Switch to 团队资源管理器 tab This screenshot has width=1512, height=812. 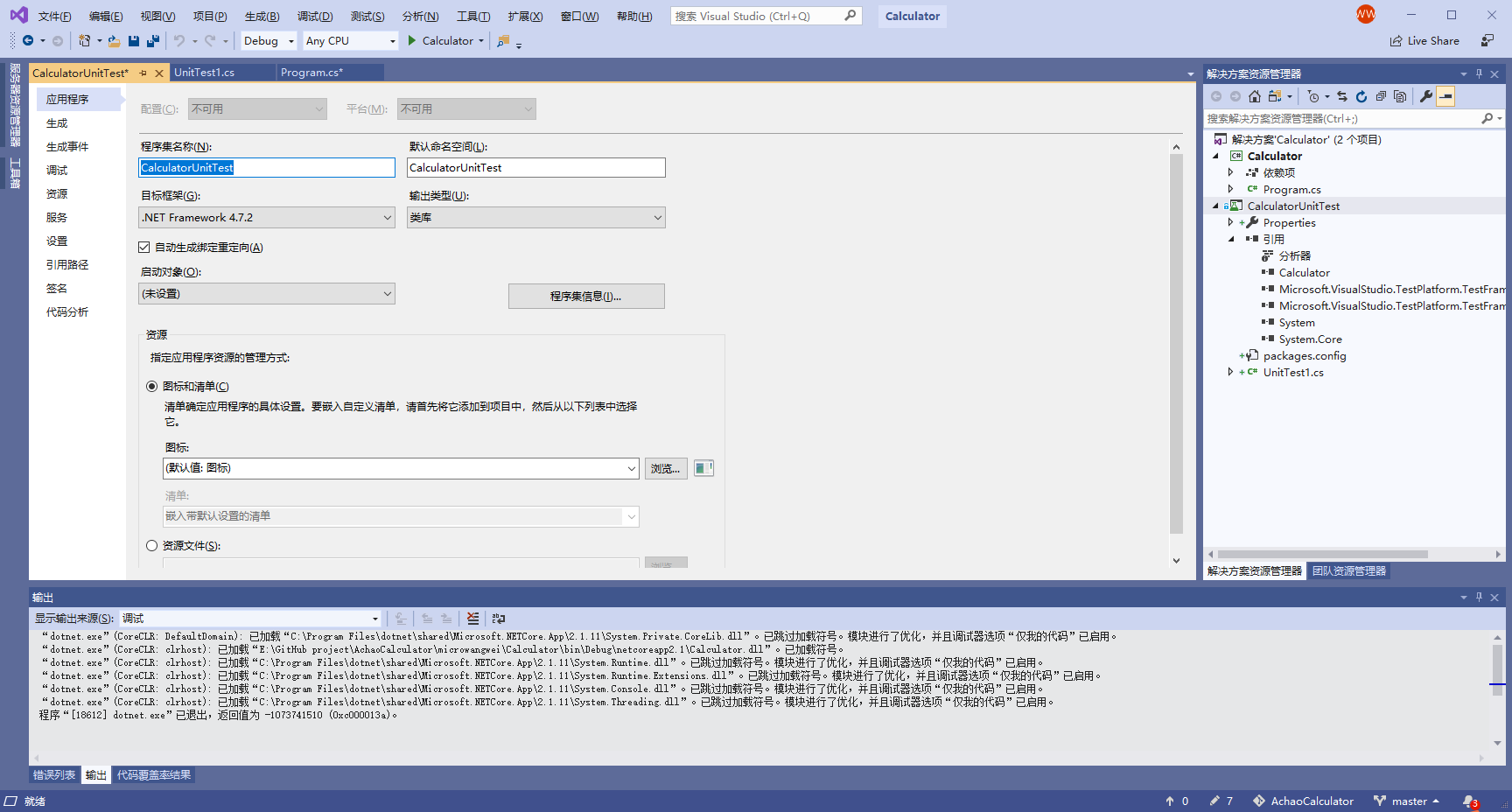point(1348,570)
